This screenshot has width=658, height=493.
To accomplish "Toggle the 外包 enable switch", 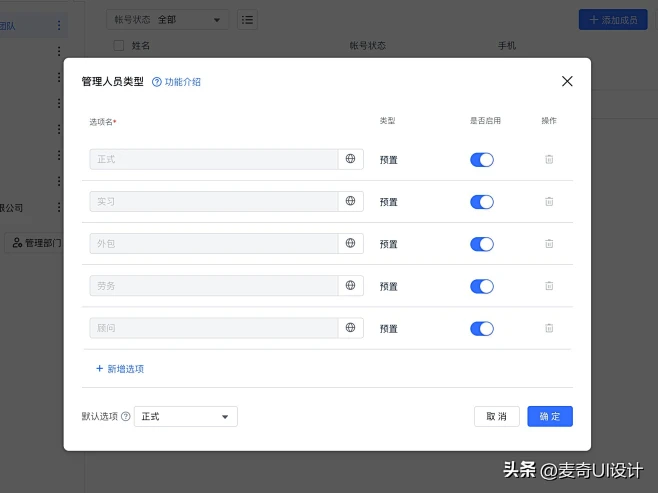I will click(482, 244).
